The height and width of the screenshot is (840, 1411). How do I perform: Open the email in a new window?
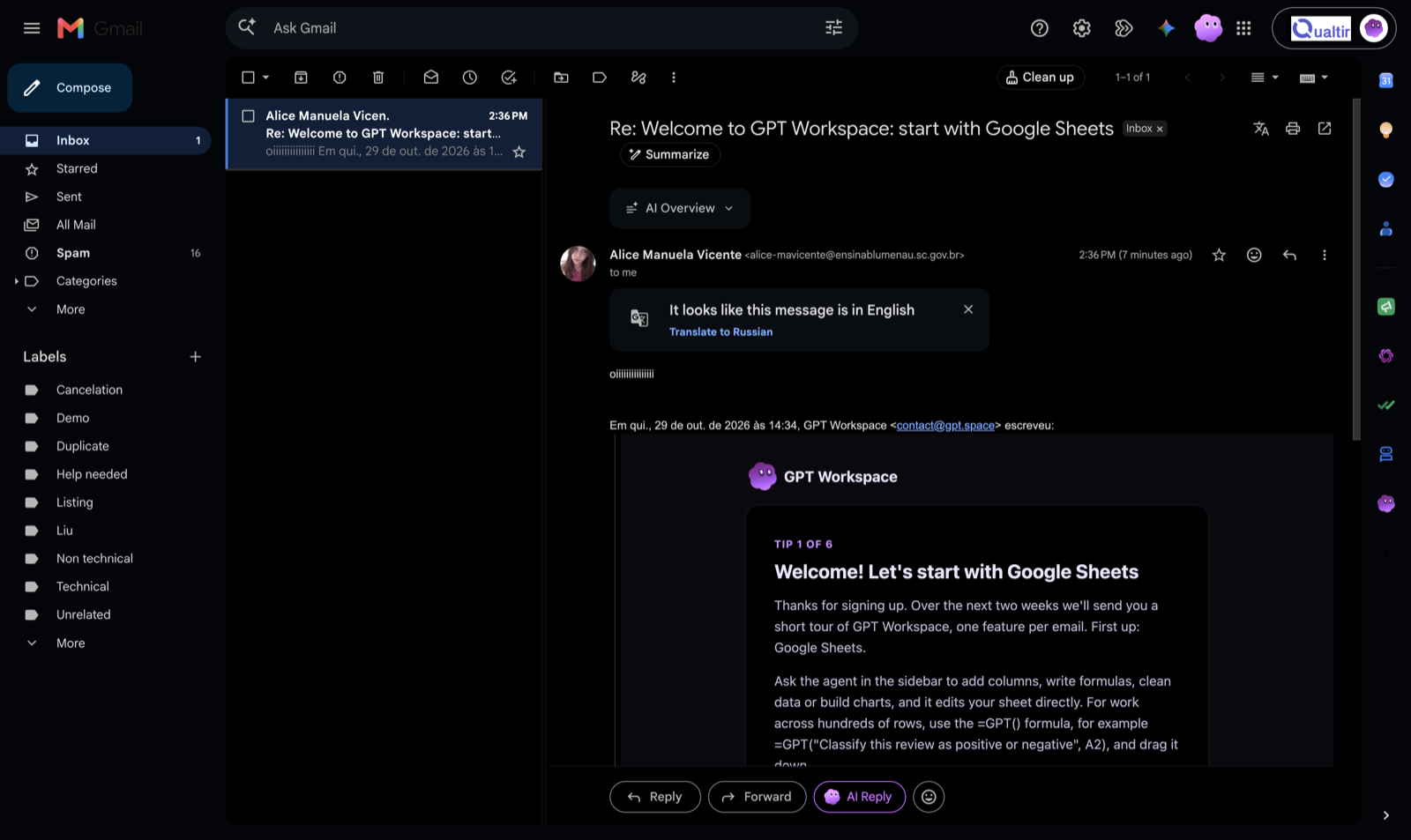[x=1325, y=129]
